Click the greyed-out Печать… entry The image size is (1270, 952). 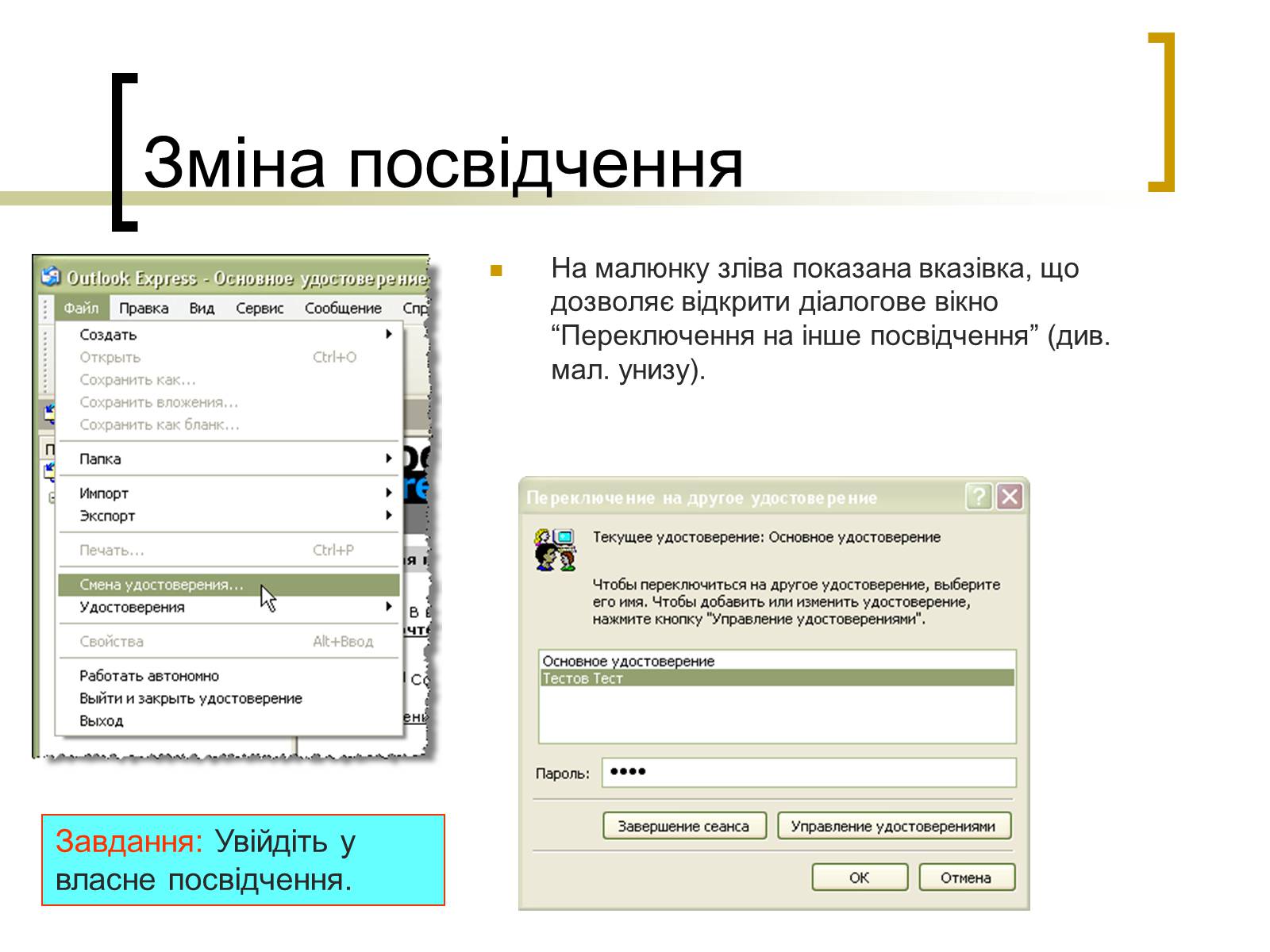click(229, 550)
